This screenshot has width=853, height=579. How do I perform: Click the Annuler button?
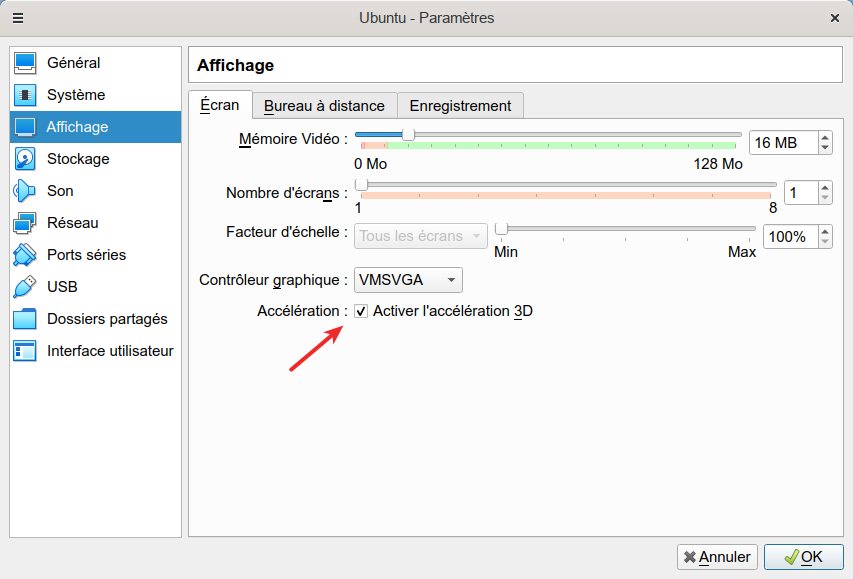point(717,557)
